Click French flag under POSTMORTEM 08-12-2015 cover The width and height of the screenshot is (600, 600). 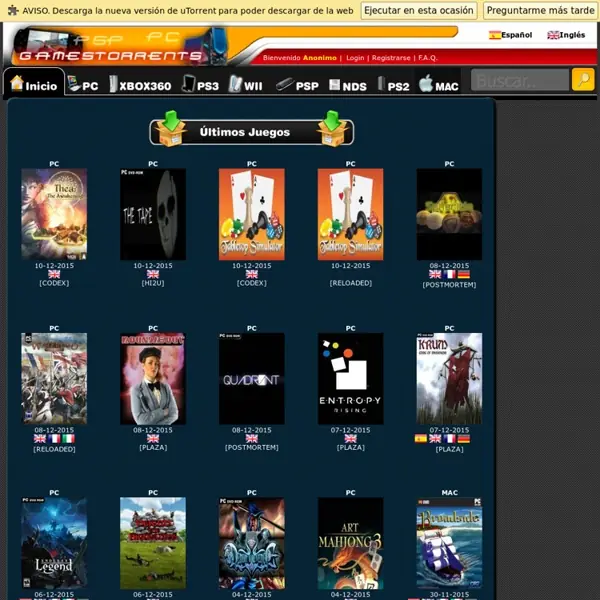click(x=449, y=274)
